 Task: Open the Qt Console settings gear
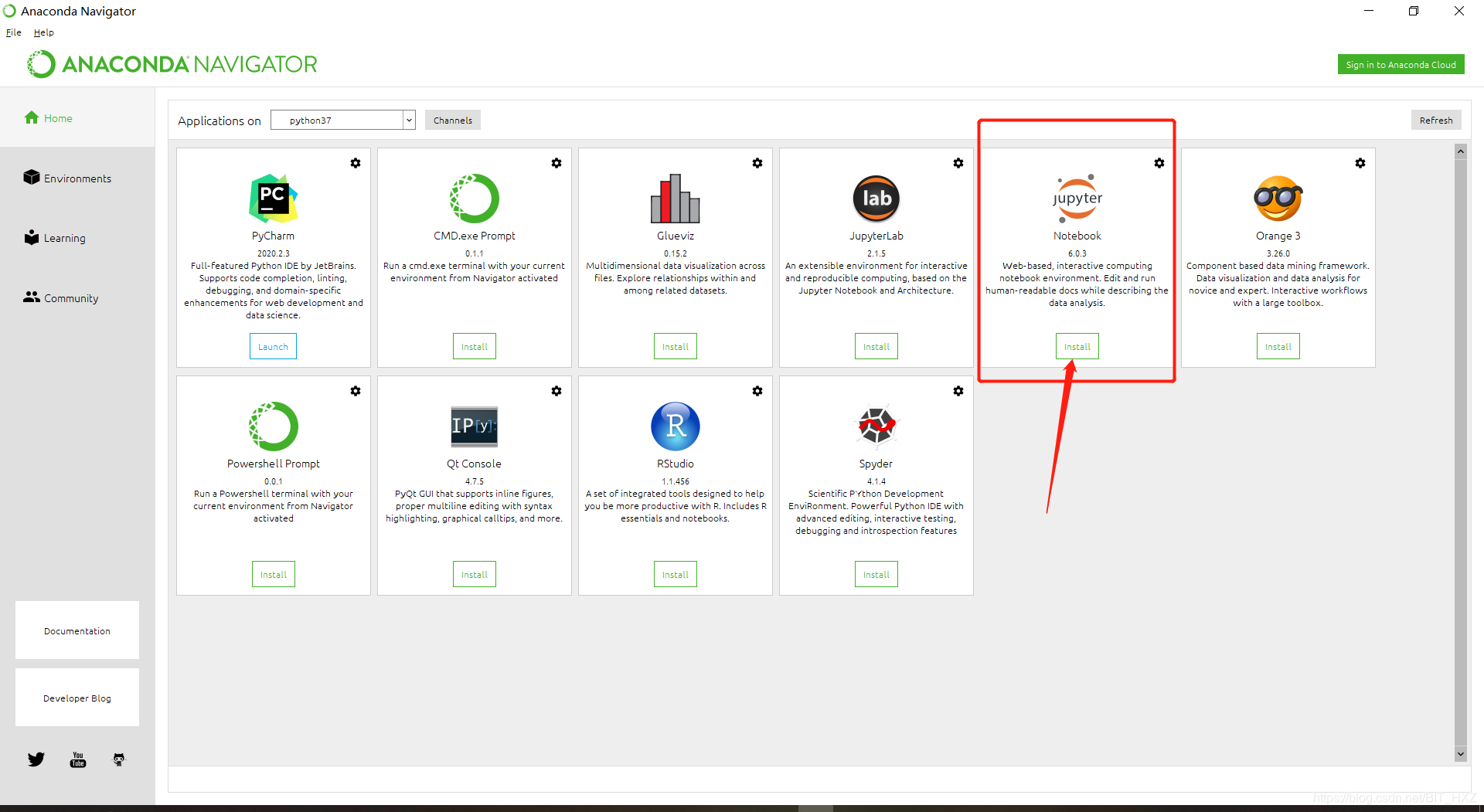click(x=556, y=391)
